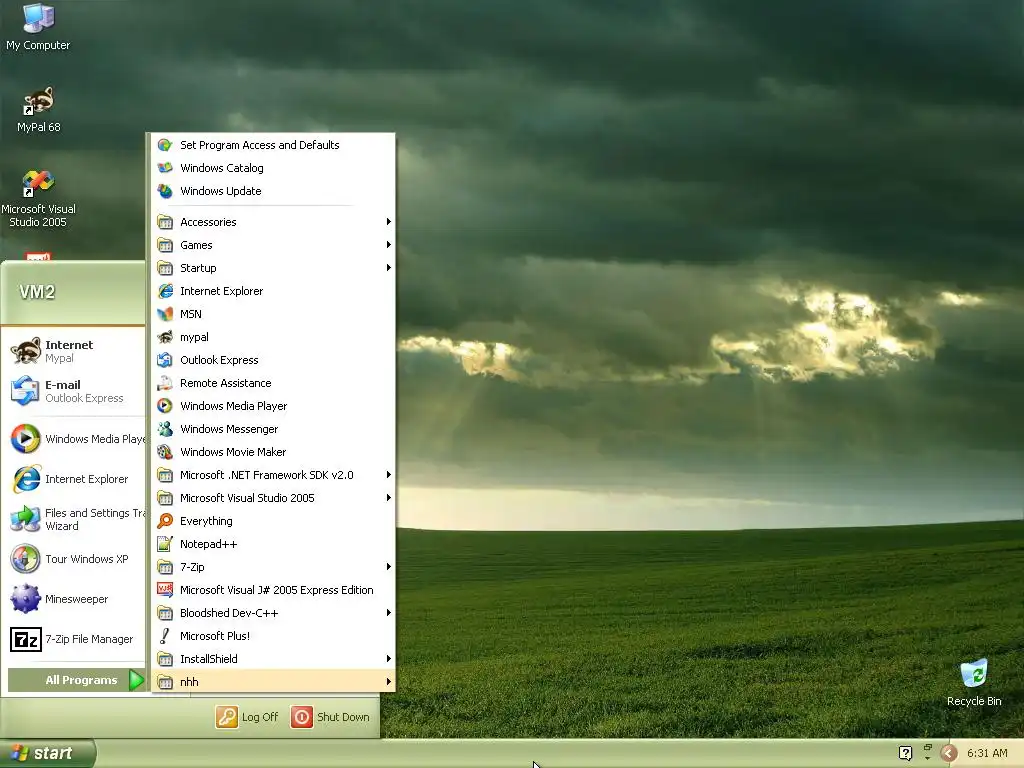This screenshot has height=768, width=1024.
Task: Open Remote Assistance
Action: (x=274, y=383)
